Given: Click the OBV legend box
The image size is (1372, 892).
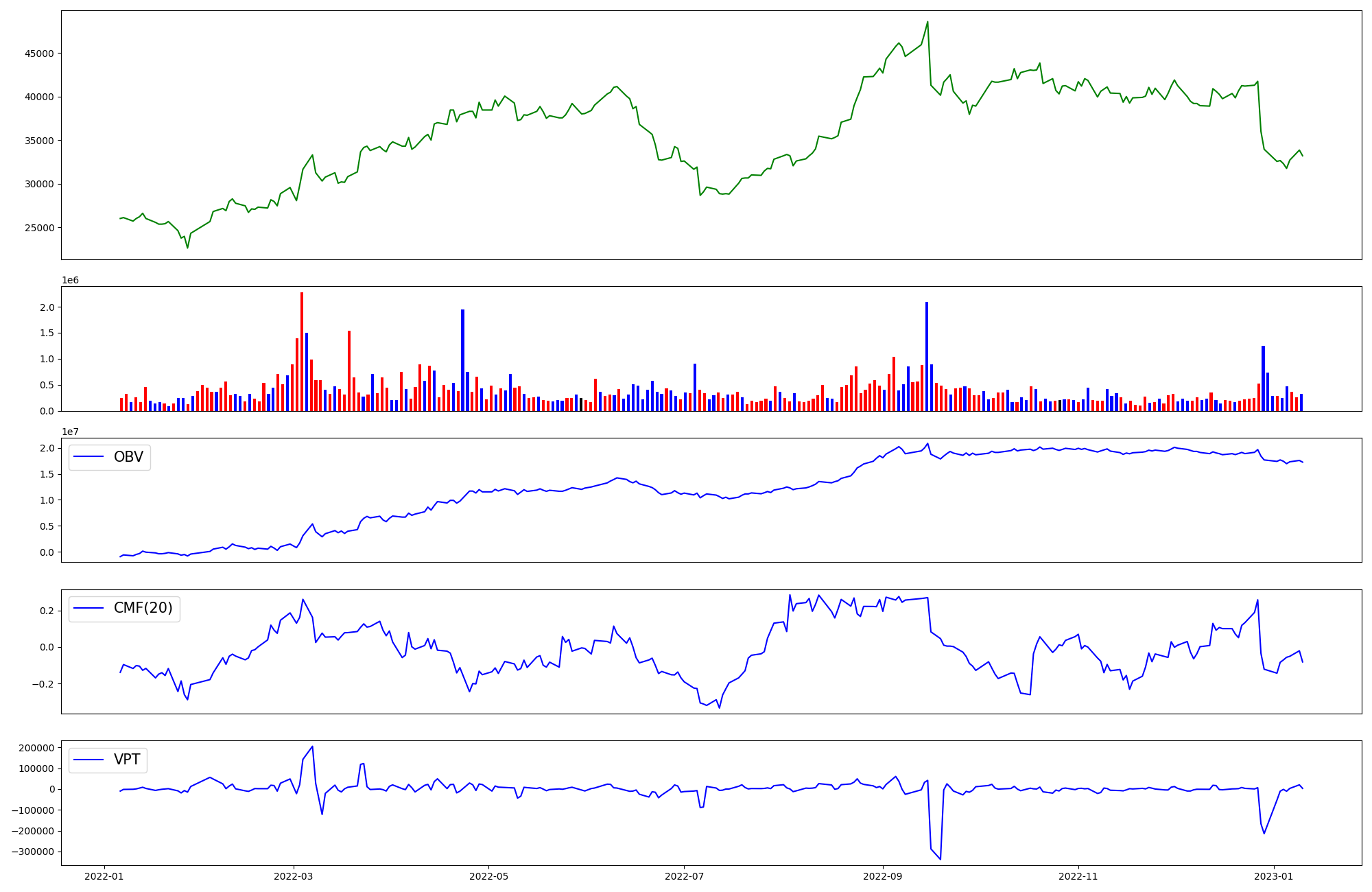Looking at the screenshot, I should [x=110, y=457].
